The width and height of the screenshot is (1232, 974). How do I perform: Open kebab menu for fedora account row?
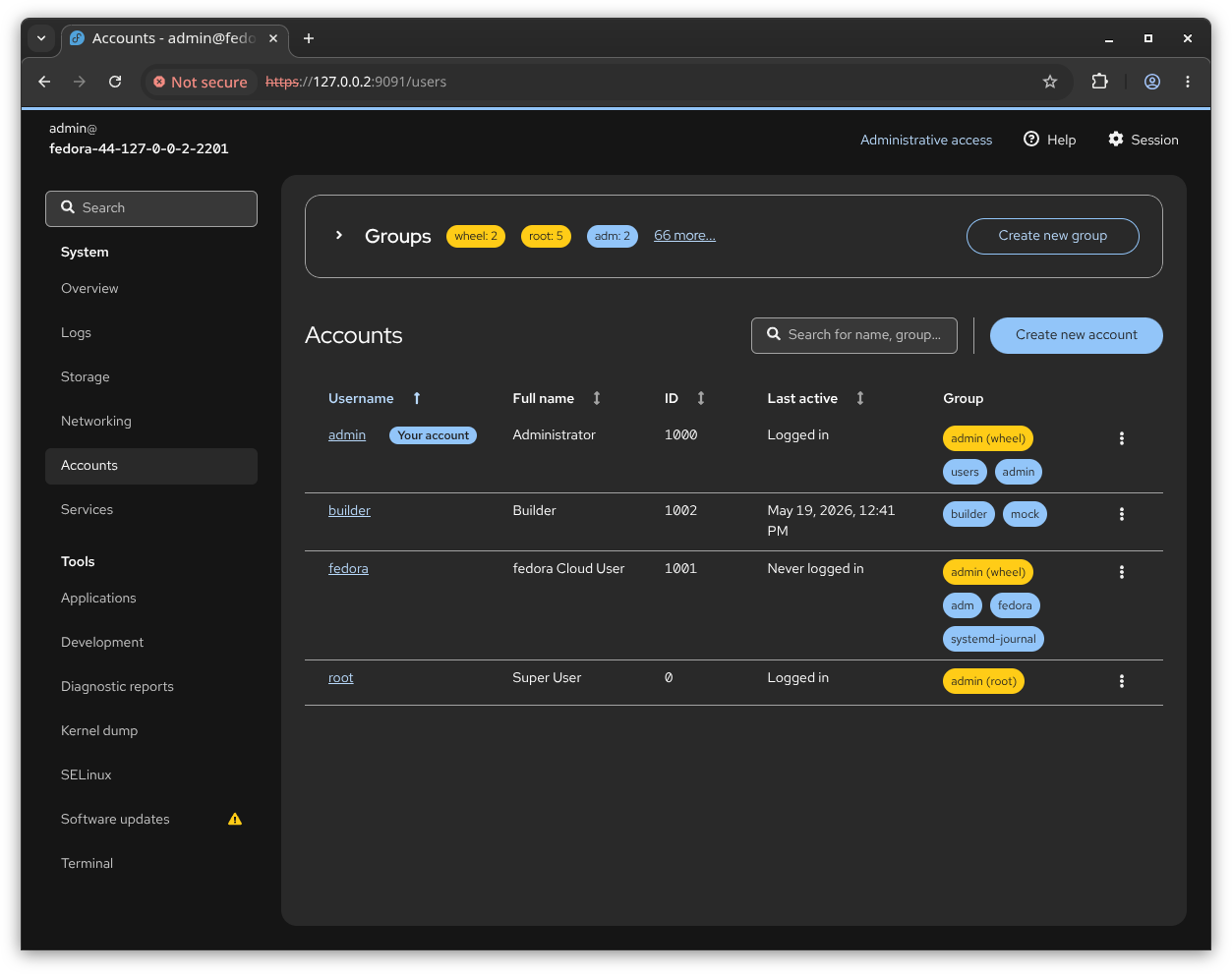click(1121, 572)
